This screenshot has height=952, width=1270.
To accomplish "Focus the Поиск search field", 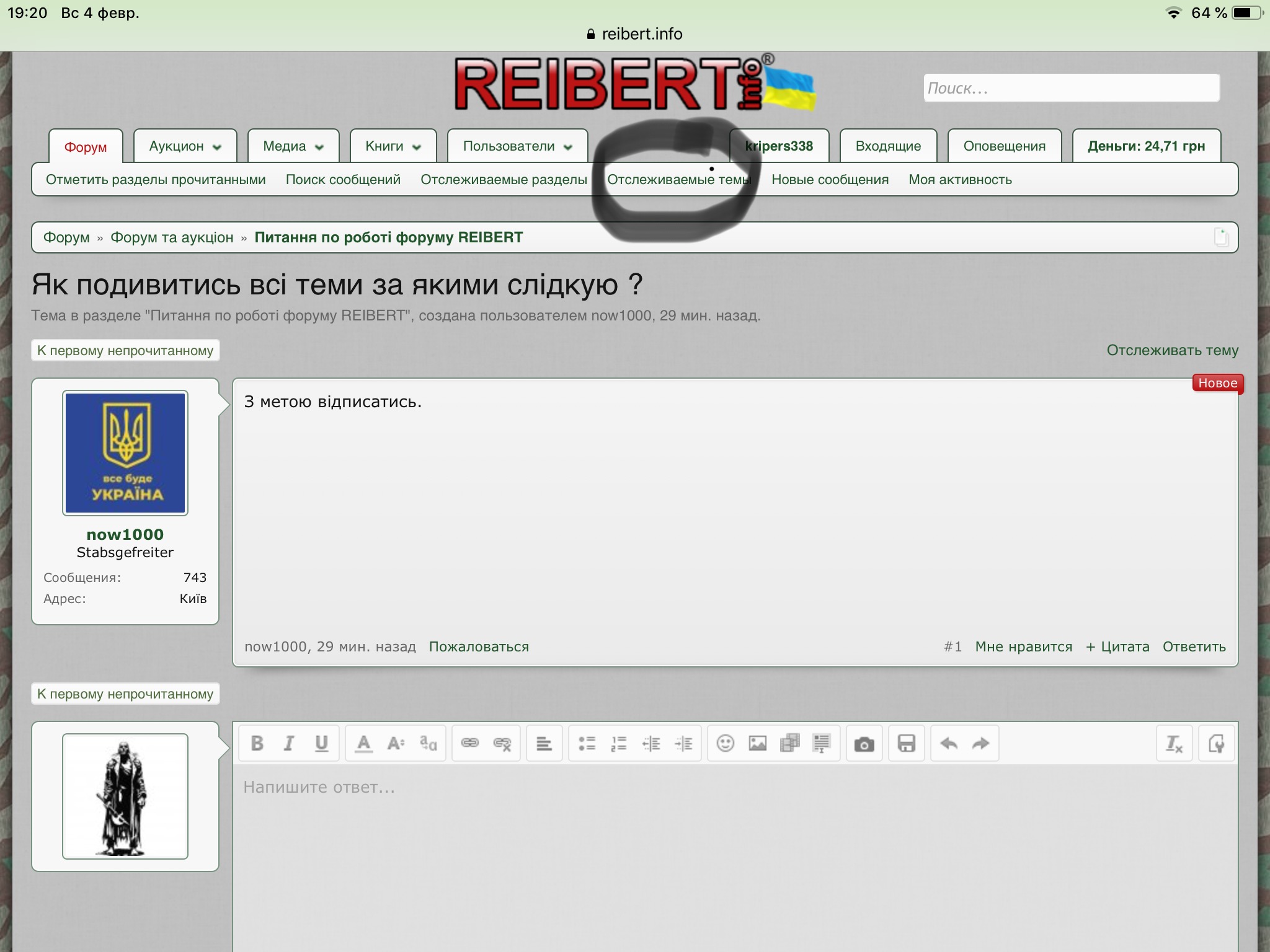I will tap(1072, 88).
